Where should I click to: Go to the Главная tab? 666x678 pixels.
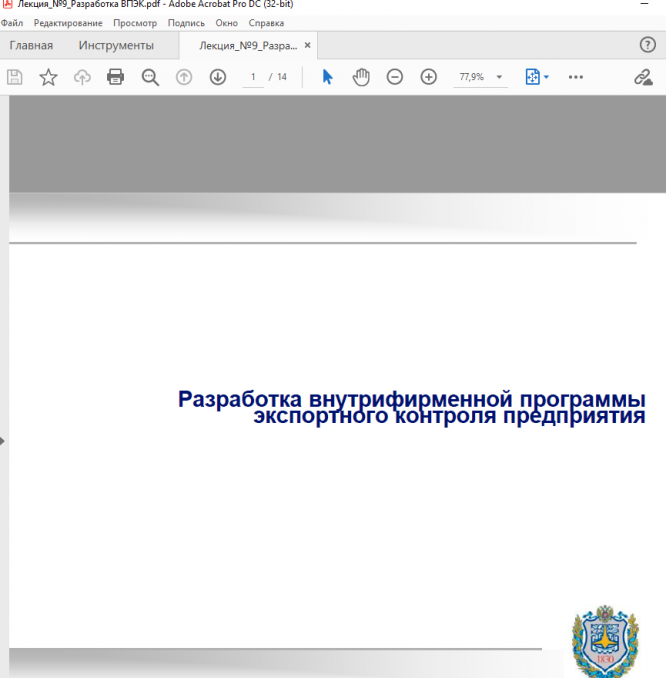[x=31, y=45]
